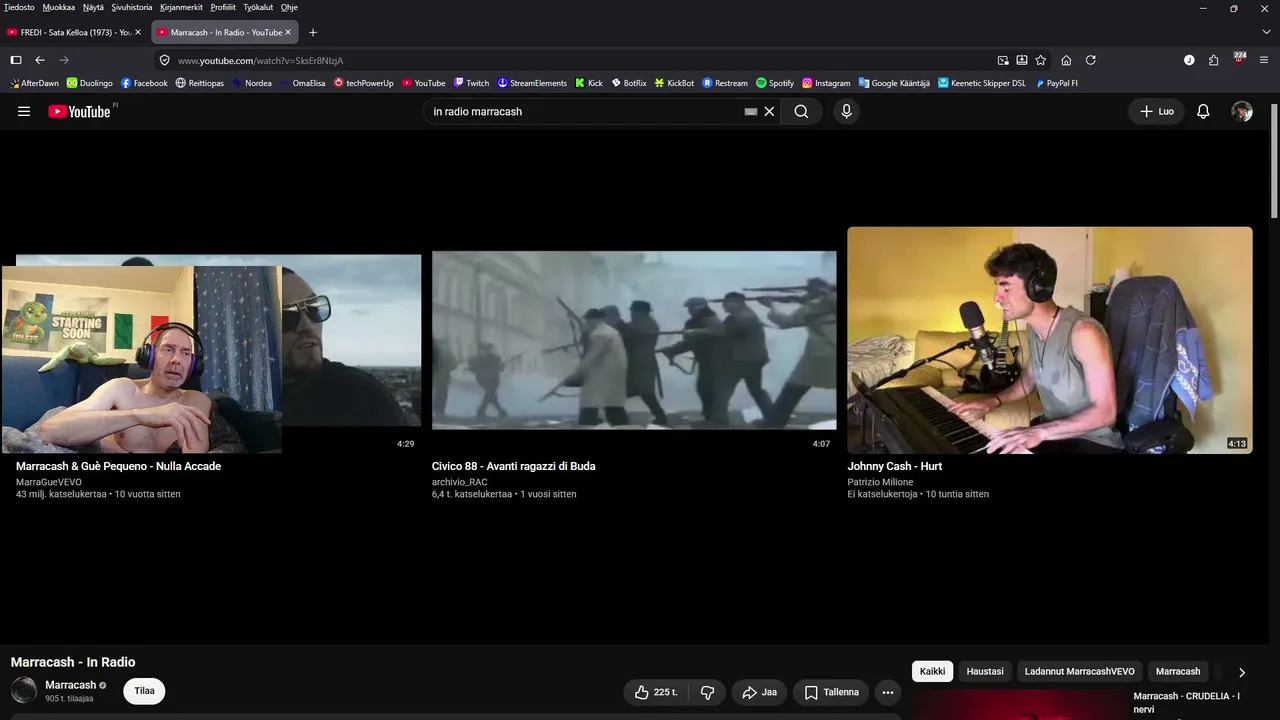
Task: Go back with the browser back arrow
Action: click(40, 60)
